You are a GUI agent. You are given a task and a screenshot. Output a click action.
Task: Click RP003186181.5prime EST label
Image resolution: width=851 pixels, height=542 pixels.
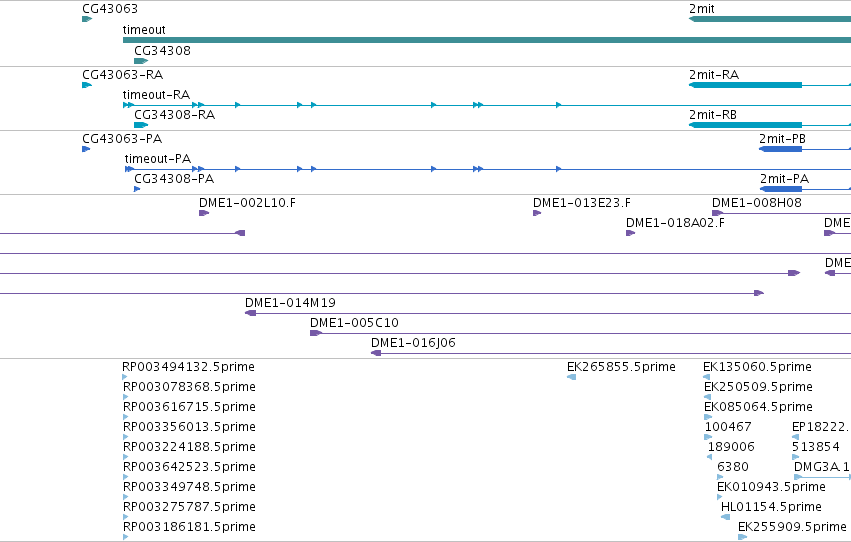pos(189,527)
